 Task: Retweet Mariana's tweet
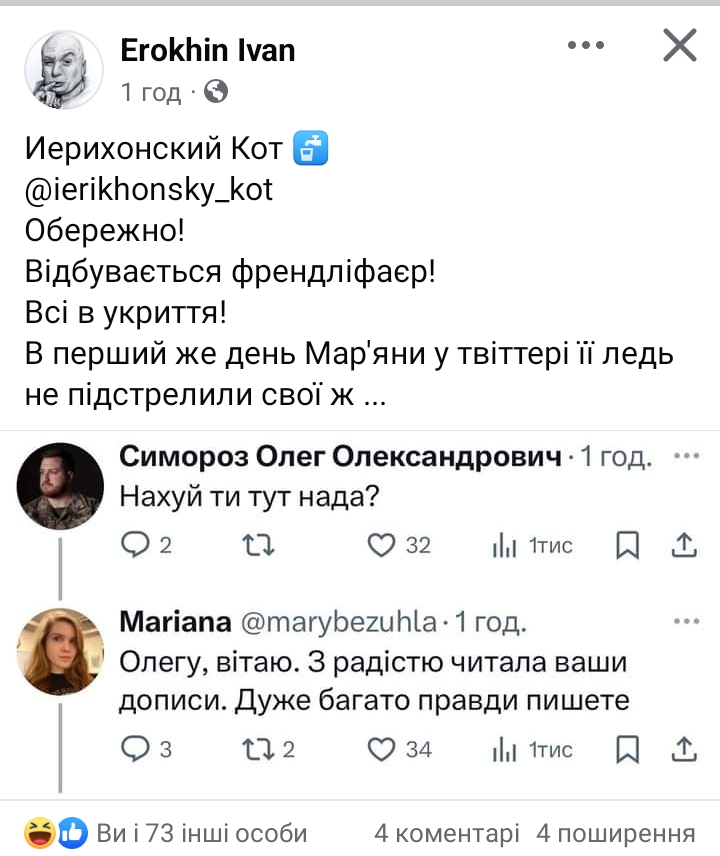click(260, 748)
